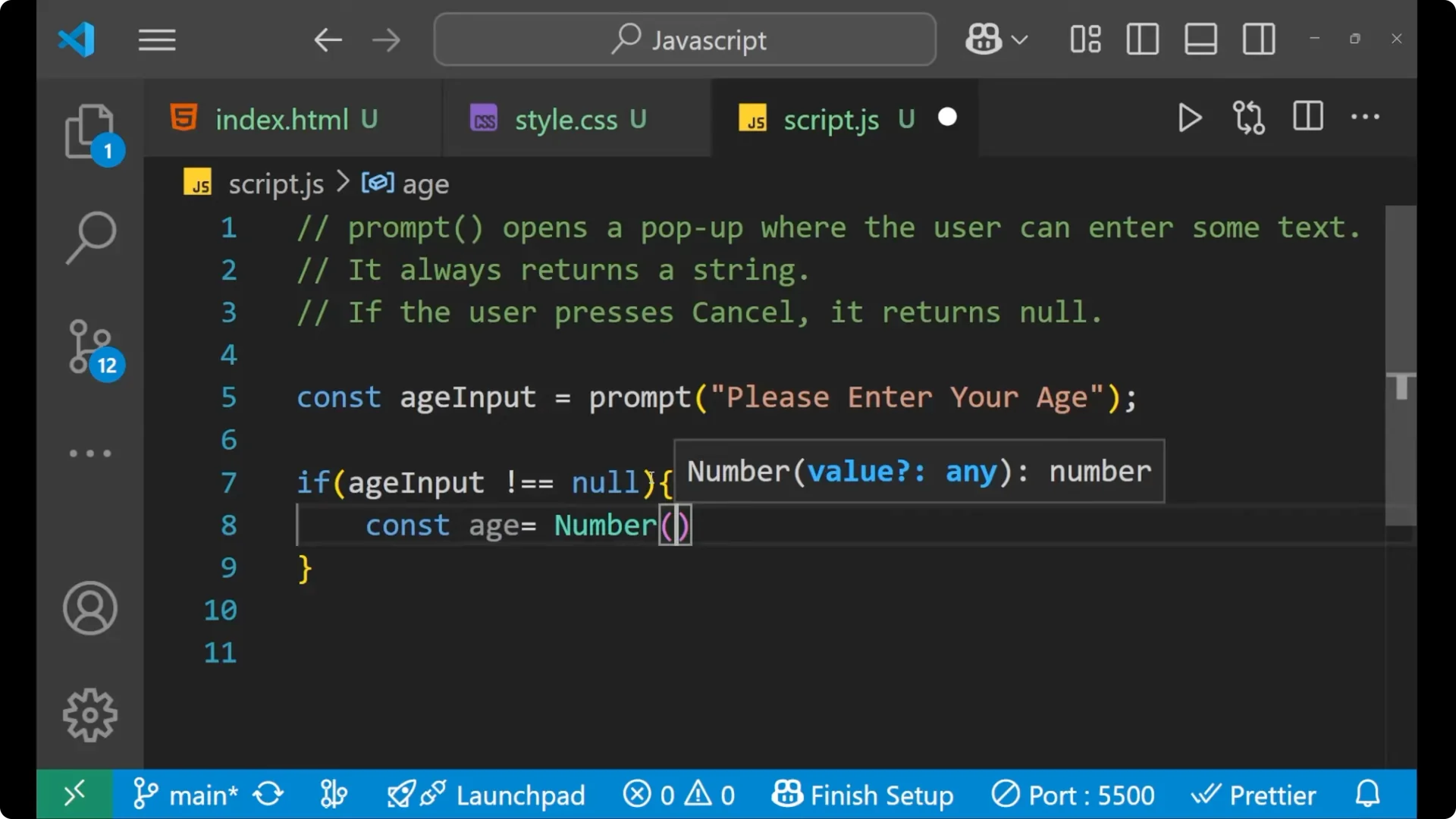Image resolution: width=1456 pixels, height=819 pixels.
Task: Open the Port : 5500 status bar item
Action: pos(1072,794)
